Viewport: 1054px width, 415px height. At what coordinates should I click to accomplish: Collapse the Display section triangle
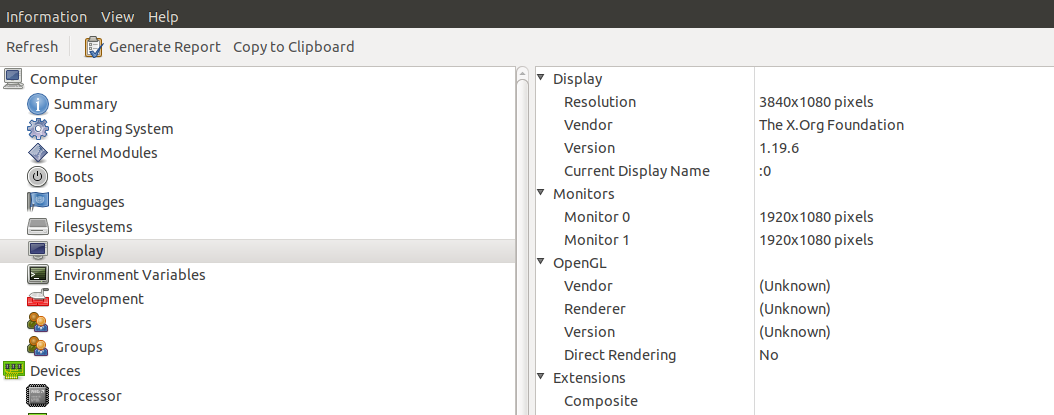coord(541,78)
